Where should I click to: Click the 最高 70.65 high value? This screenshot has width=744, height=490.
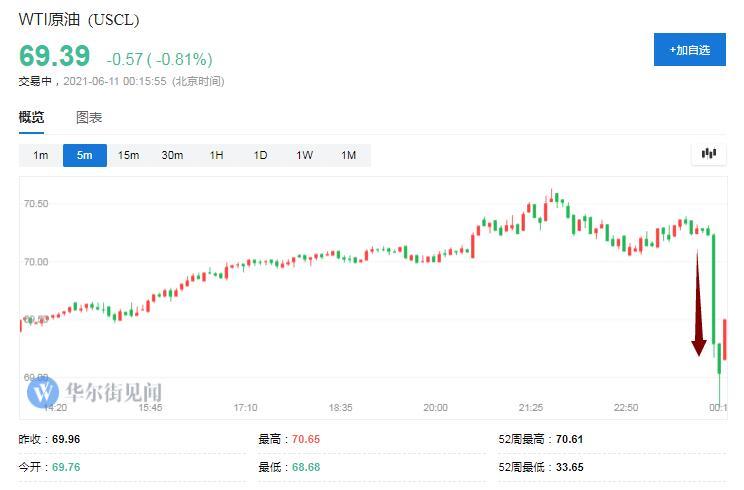(x=303, y=439)
